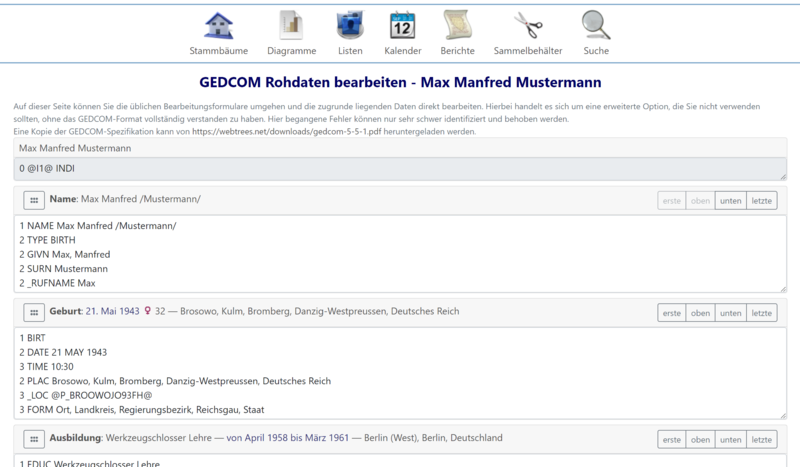This screenshot has height=467, width=800.
Task: Move Name block with 'unten' button
Action: [730, 201]
